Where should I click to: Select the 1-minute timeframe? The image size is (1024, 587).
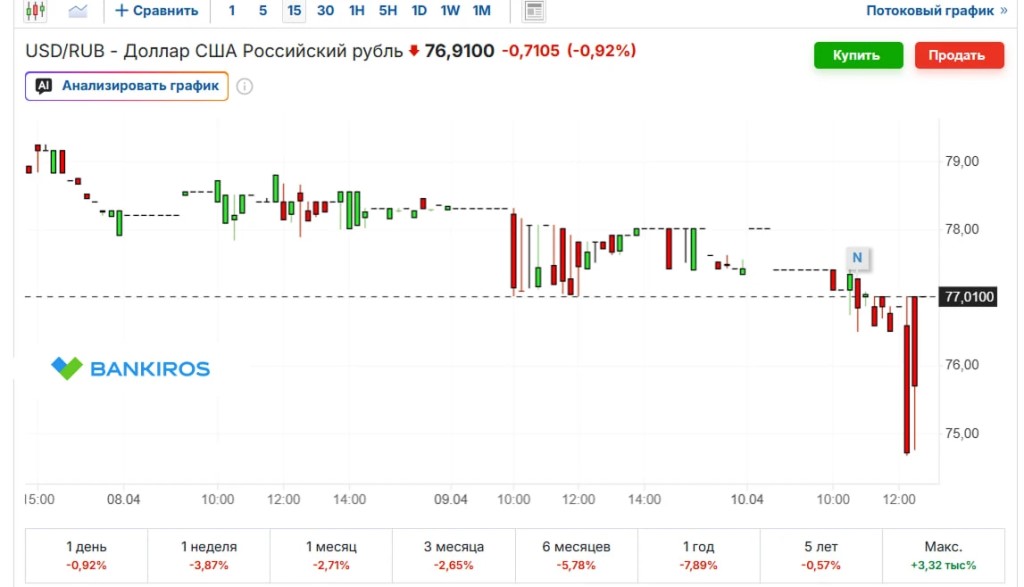click(232, 11)
